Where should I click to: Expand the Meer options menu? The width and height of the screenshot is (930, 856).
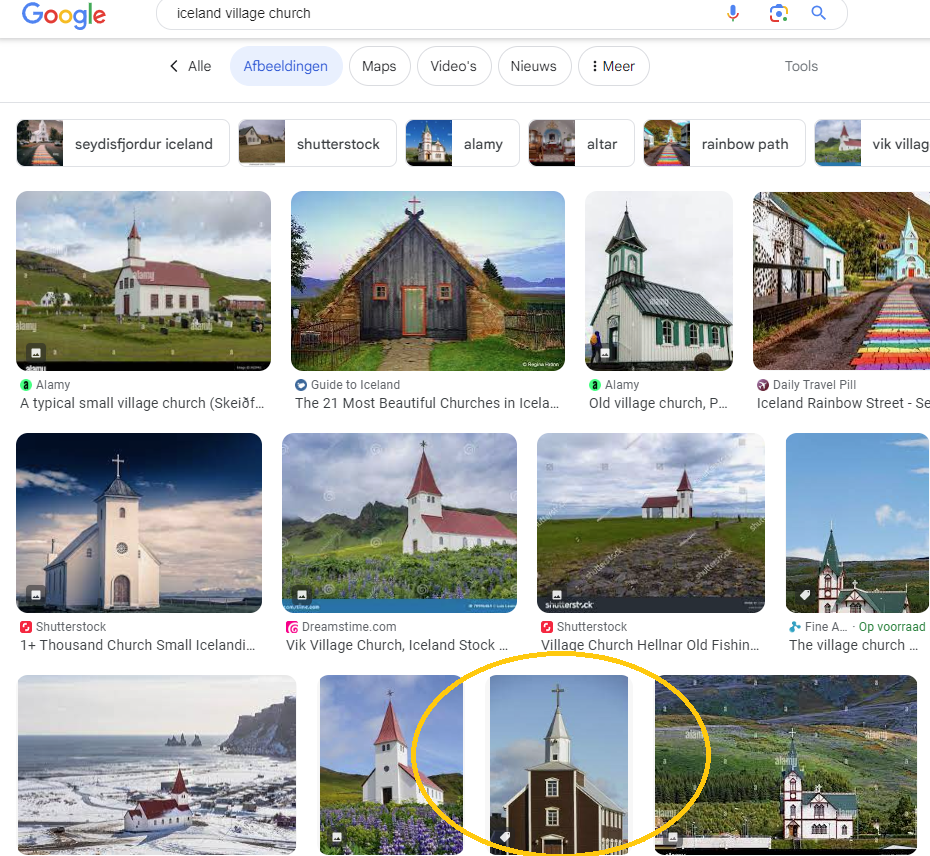(613, 66)
